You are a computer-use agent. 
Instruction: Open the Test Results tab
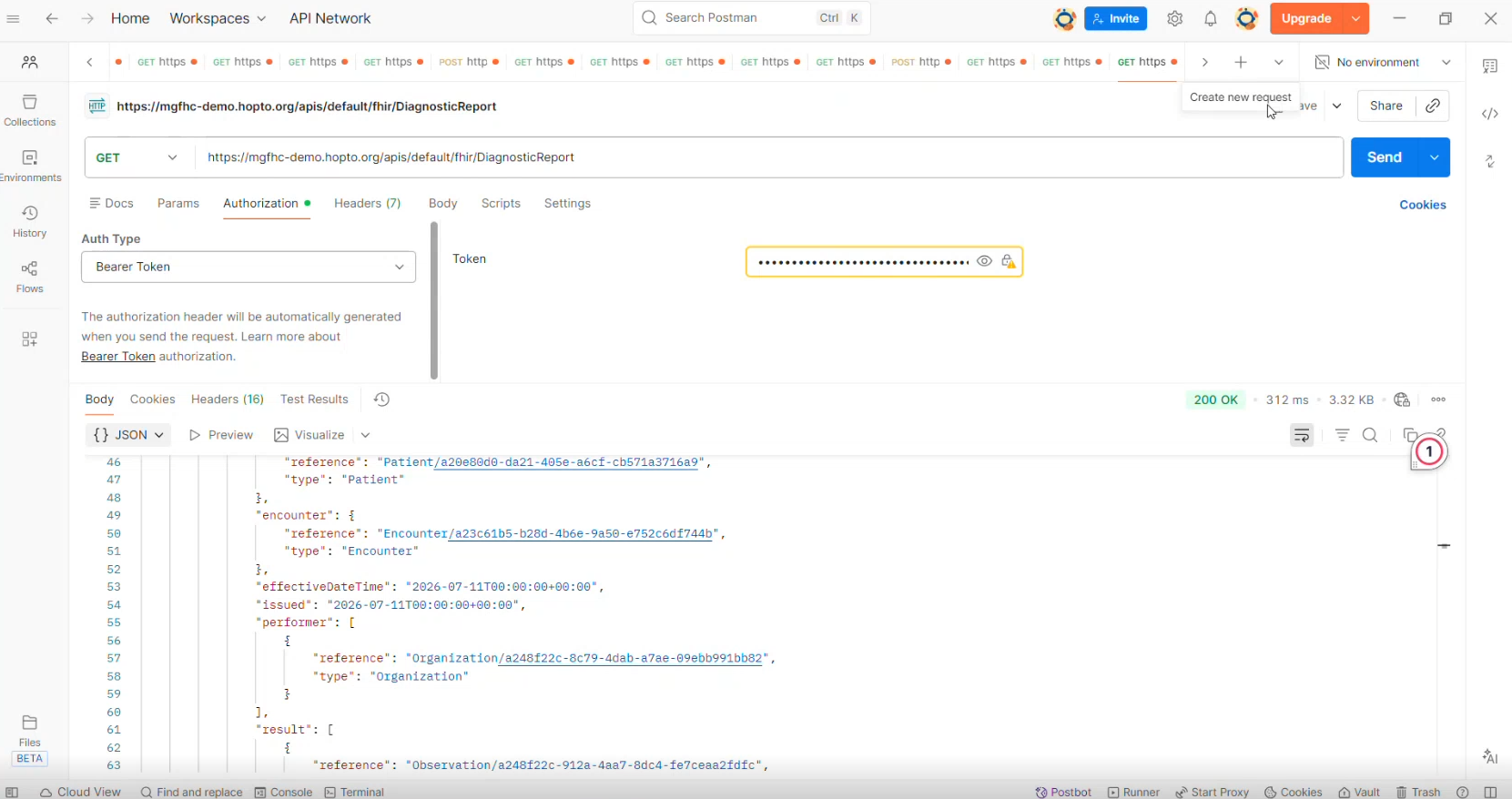314,399
